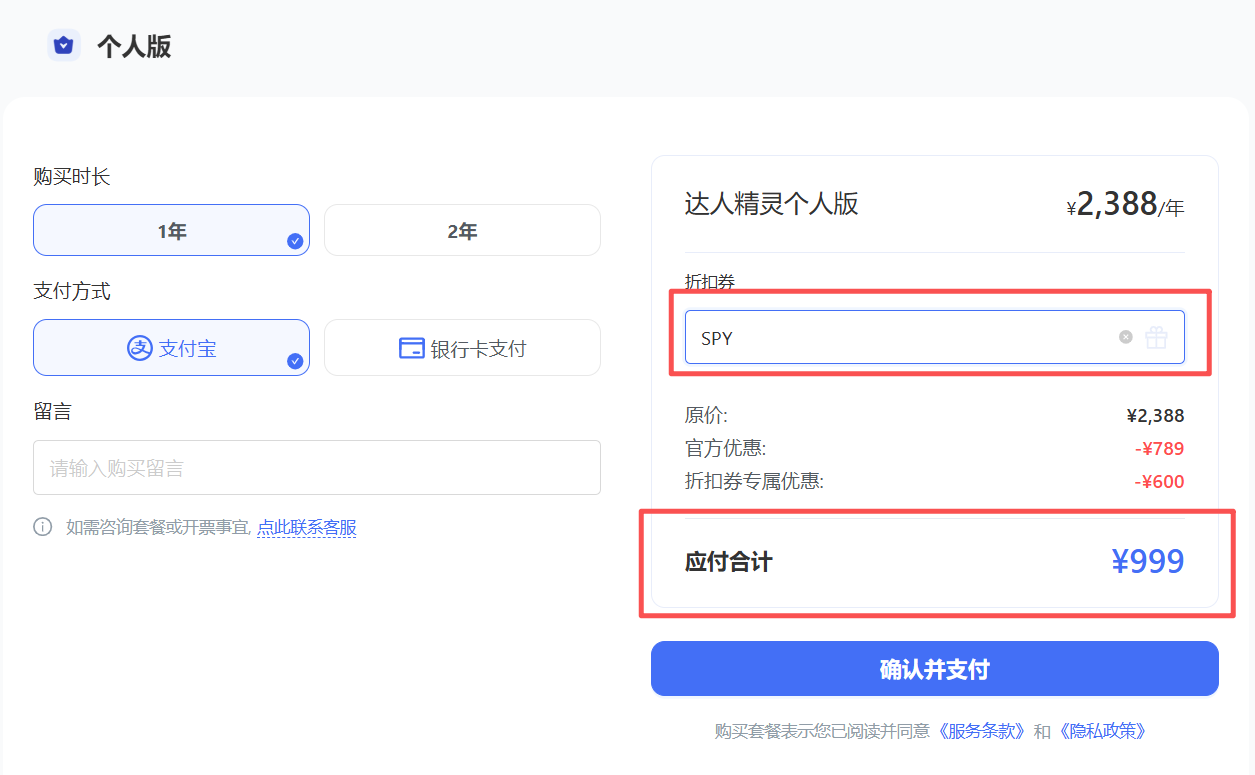Open the 隐私政策 privacy link
The height and width of the screenshot is (775, 1255).
pyautogui.click(x=1101, y=731)
